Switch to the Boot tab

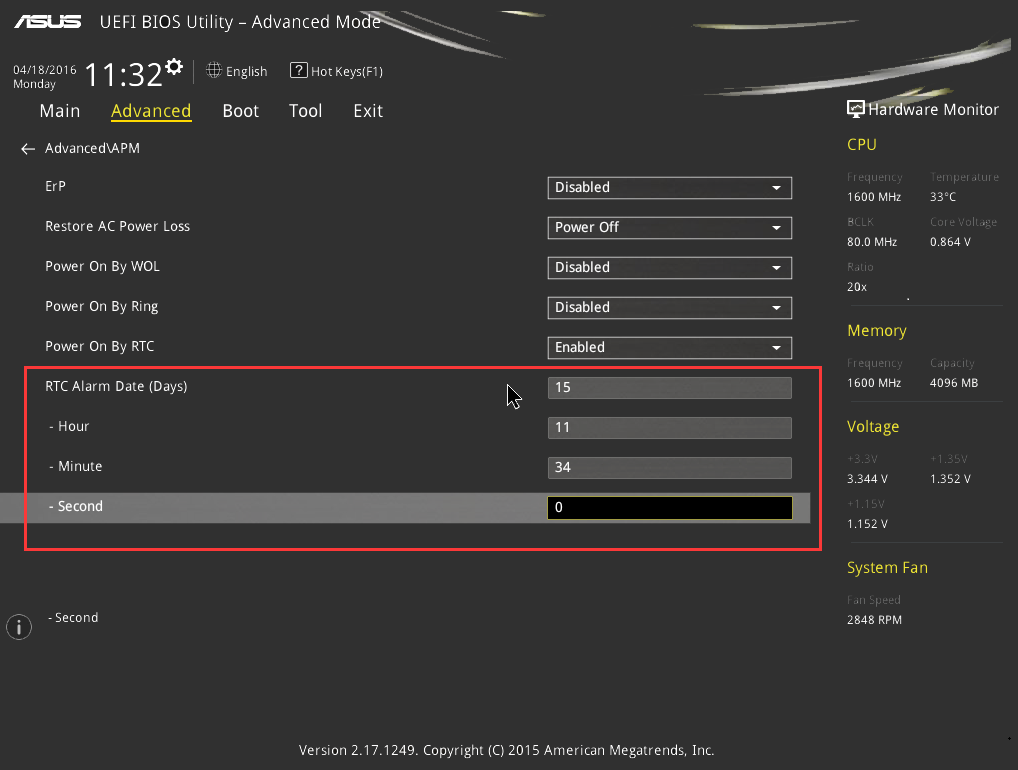click(240, 111)
